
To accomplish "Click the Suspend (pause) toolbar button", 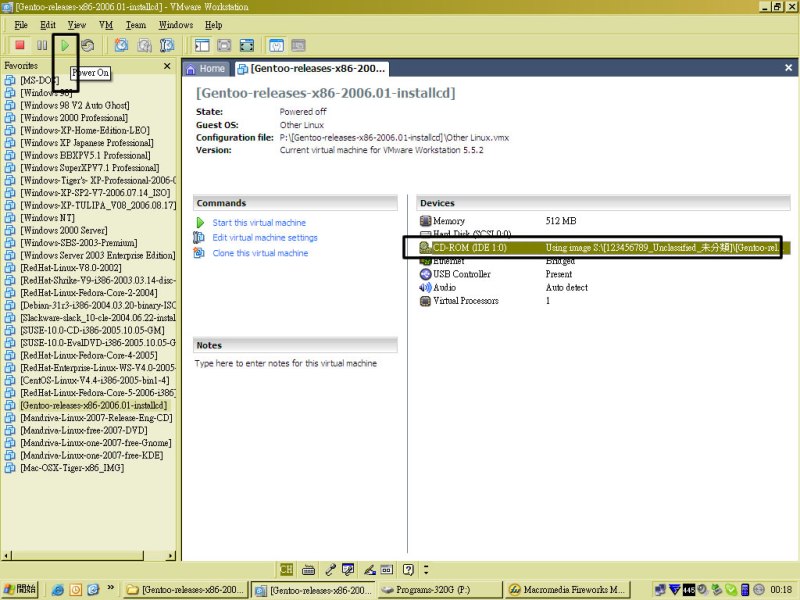I will tap(42, 45).
